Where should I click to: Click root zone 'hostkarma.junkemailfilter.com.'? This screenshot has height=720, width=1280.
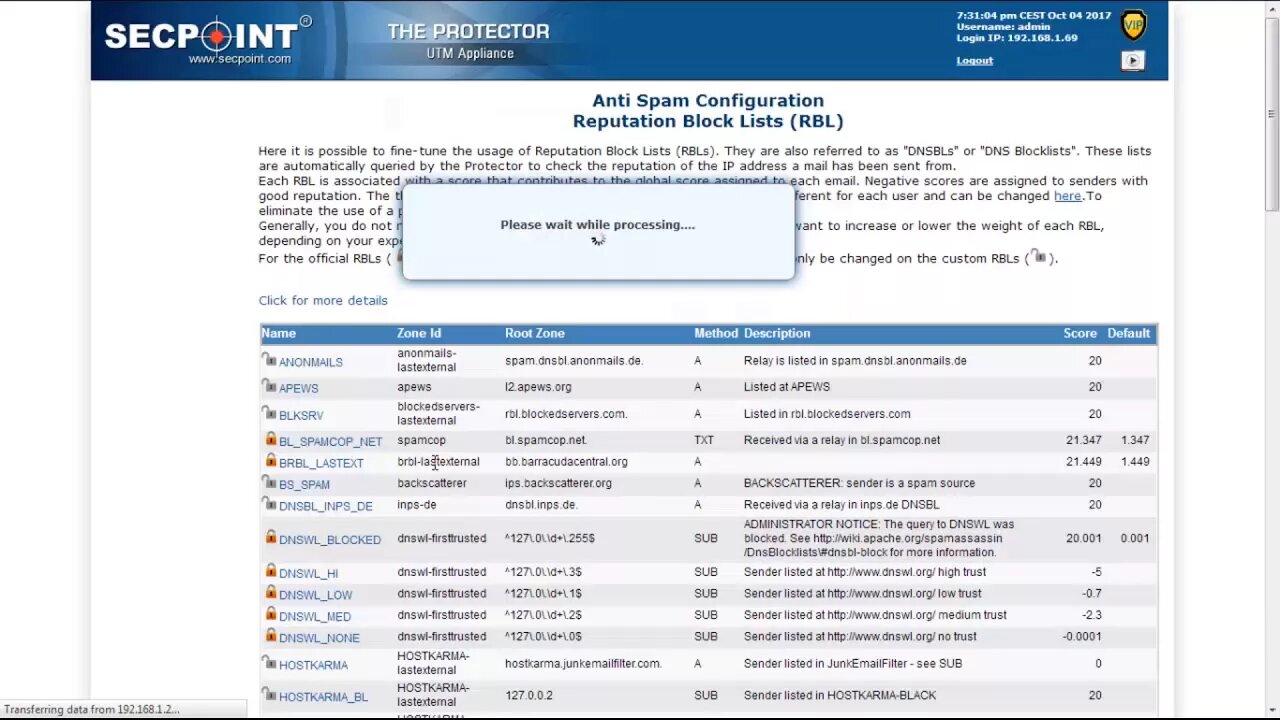pyautogui.click(x=583, y=663)
